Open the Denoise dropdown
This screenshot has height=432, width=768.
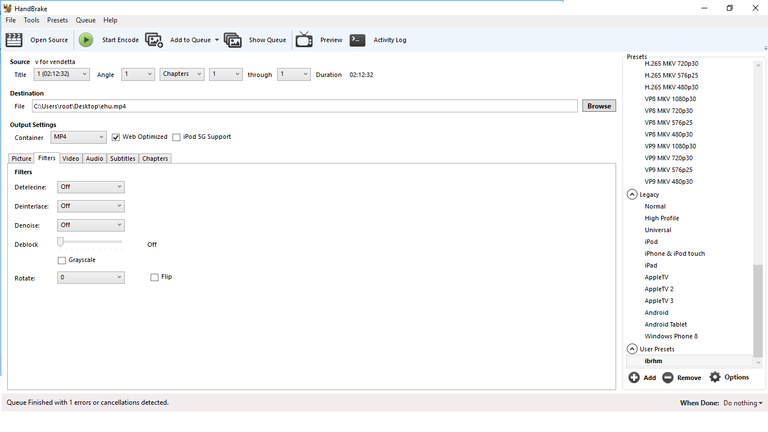(x=91, y=225)
